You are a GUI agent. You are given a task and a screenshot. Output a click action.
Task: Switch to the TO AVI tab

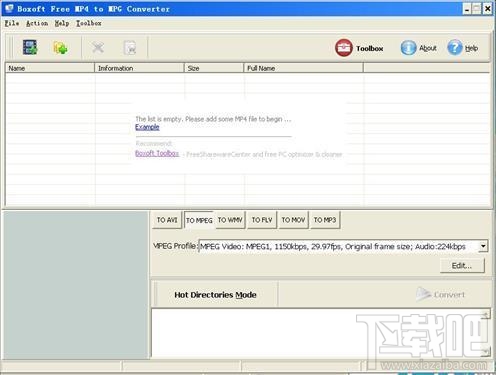point(167,220)
